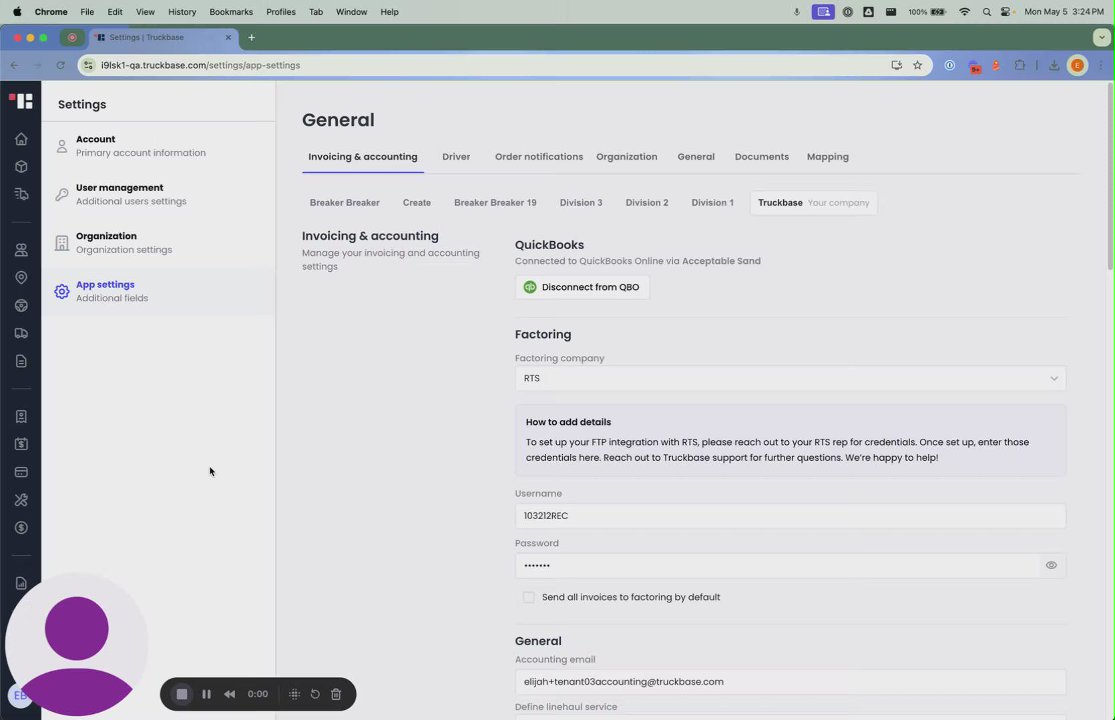Click the map pin locations icon

21,277
